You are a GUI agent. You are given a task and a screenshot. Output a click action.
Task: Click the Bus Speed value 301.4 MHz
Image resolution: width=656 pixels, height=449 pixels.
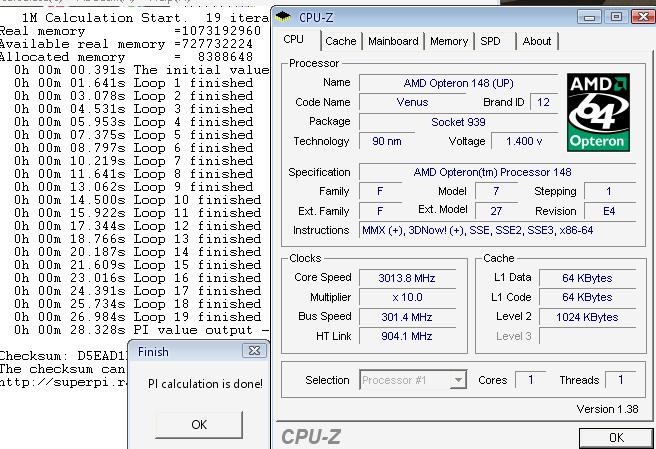click(407, 317)
